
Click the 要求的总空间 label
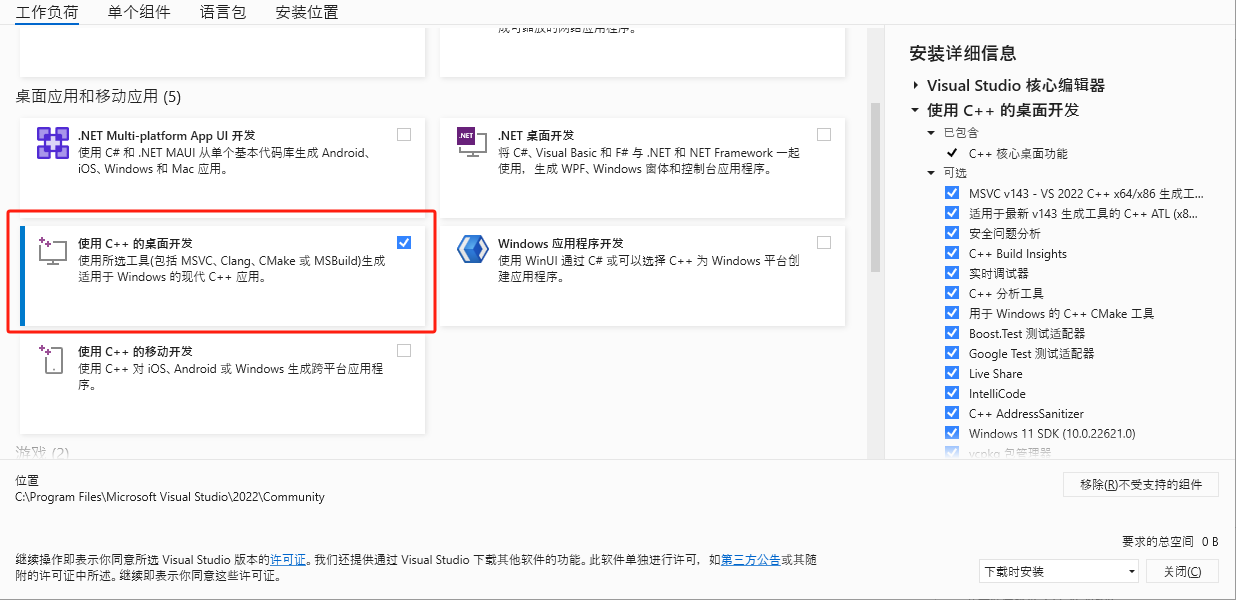[x=1160, y=541]
